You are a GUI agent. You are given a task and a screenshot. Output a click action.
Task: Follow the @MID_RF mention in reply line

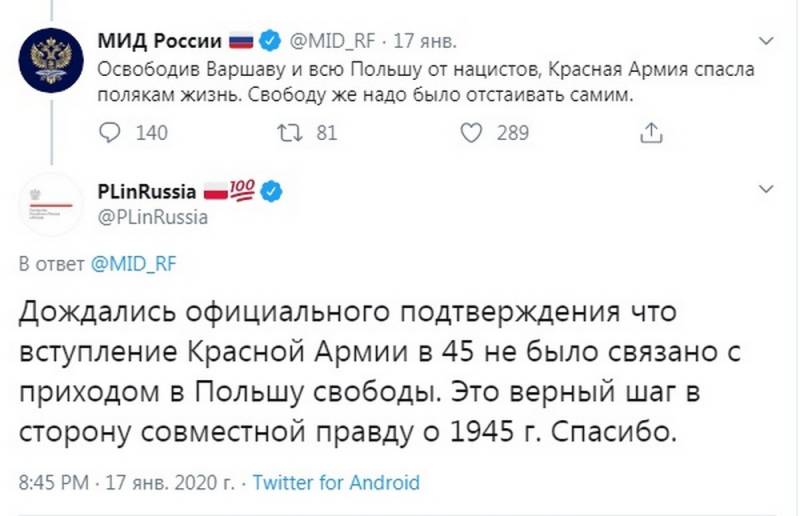133,264
